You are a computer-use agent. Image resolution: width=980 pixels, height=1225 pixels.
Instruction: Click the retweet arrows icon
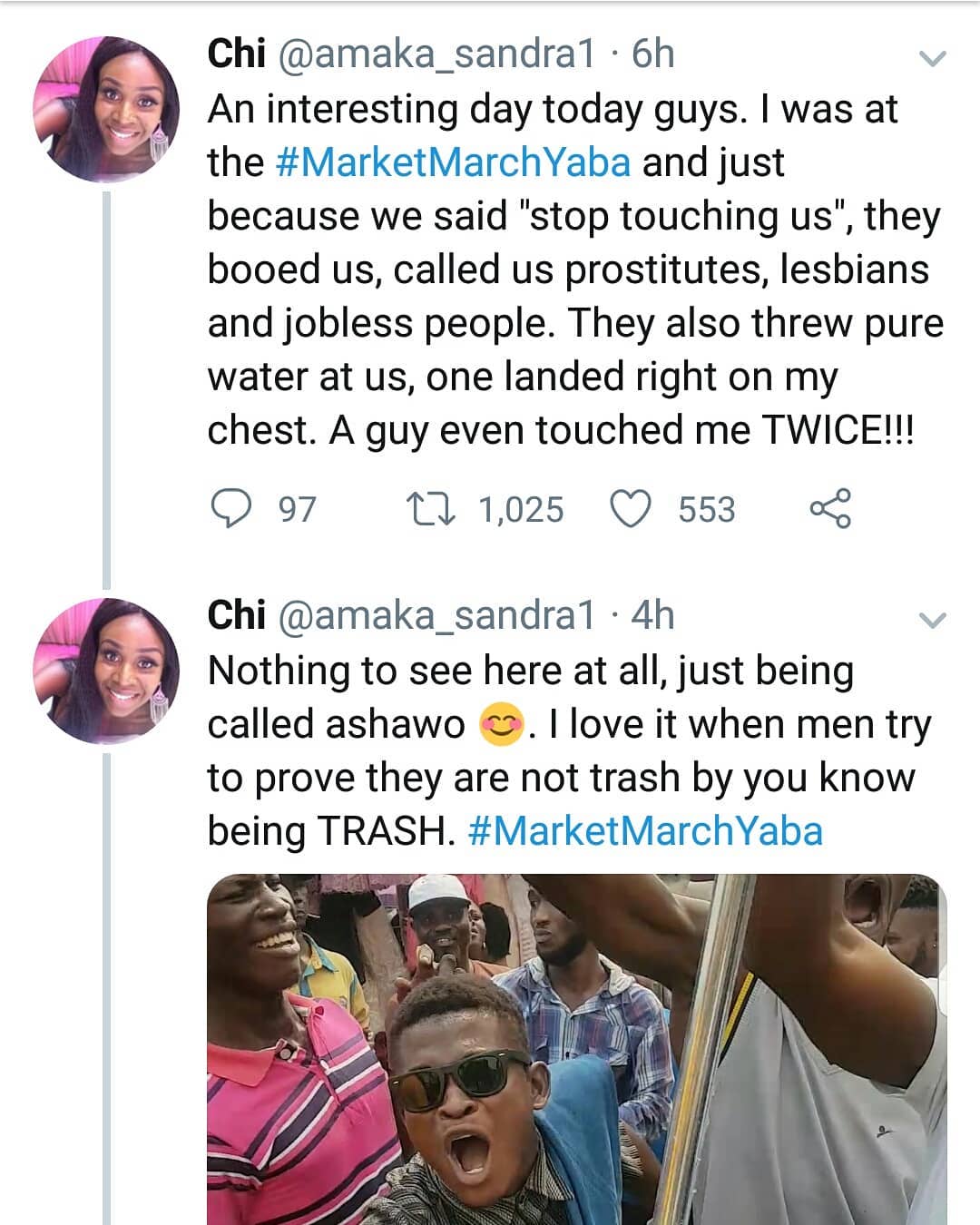pyautogui.click(x=429, y=509)
